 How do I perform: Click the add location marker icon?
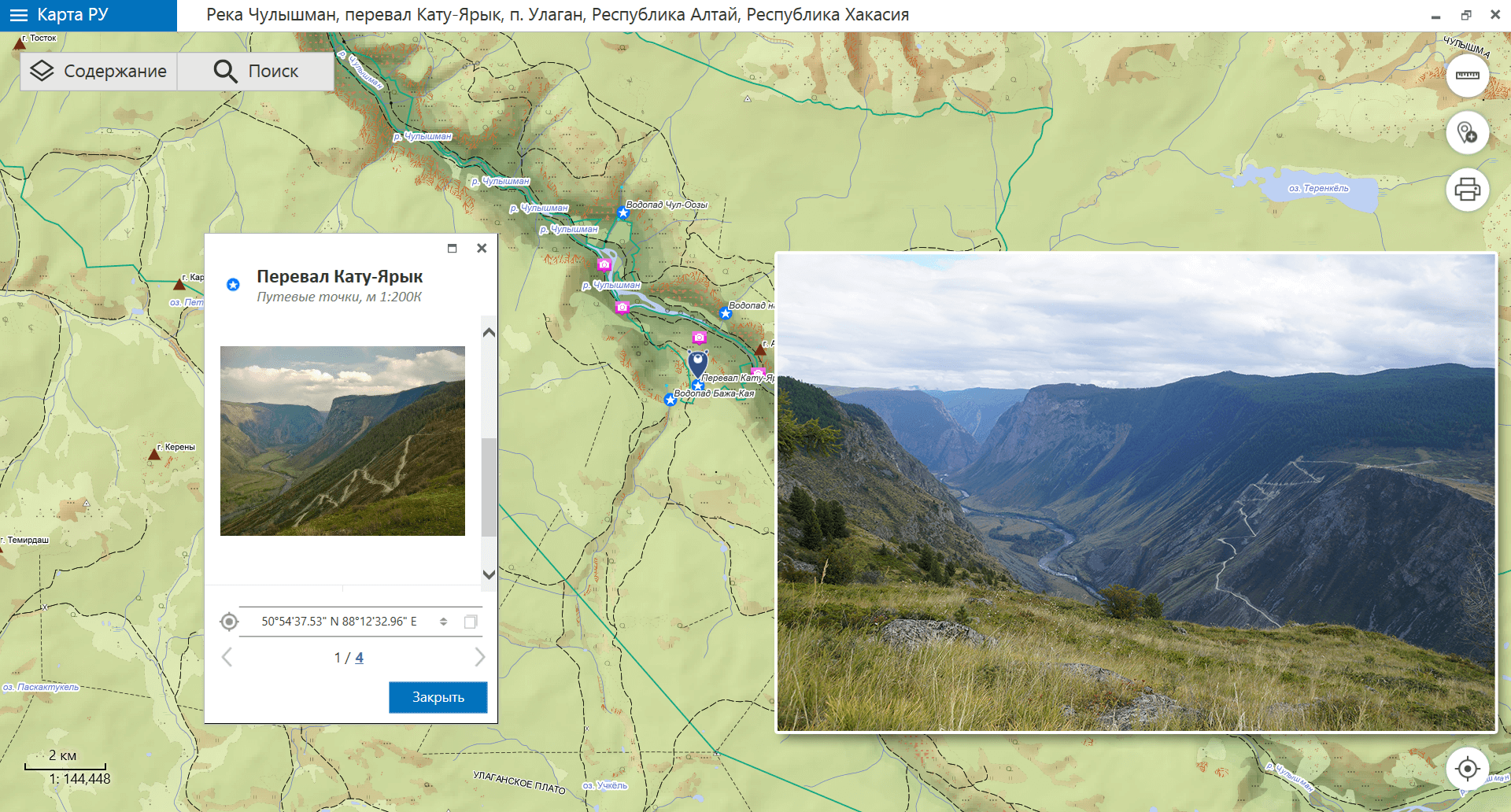pyautogui.click(x=1467, y=132)
